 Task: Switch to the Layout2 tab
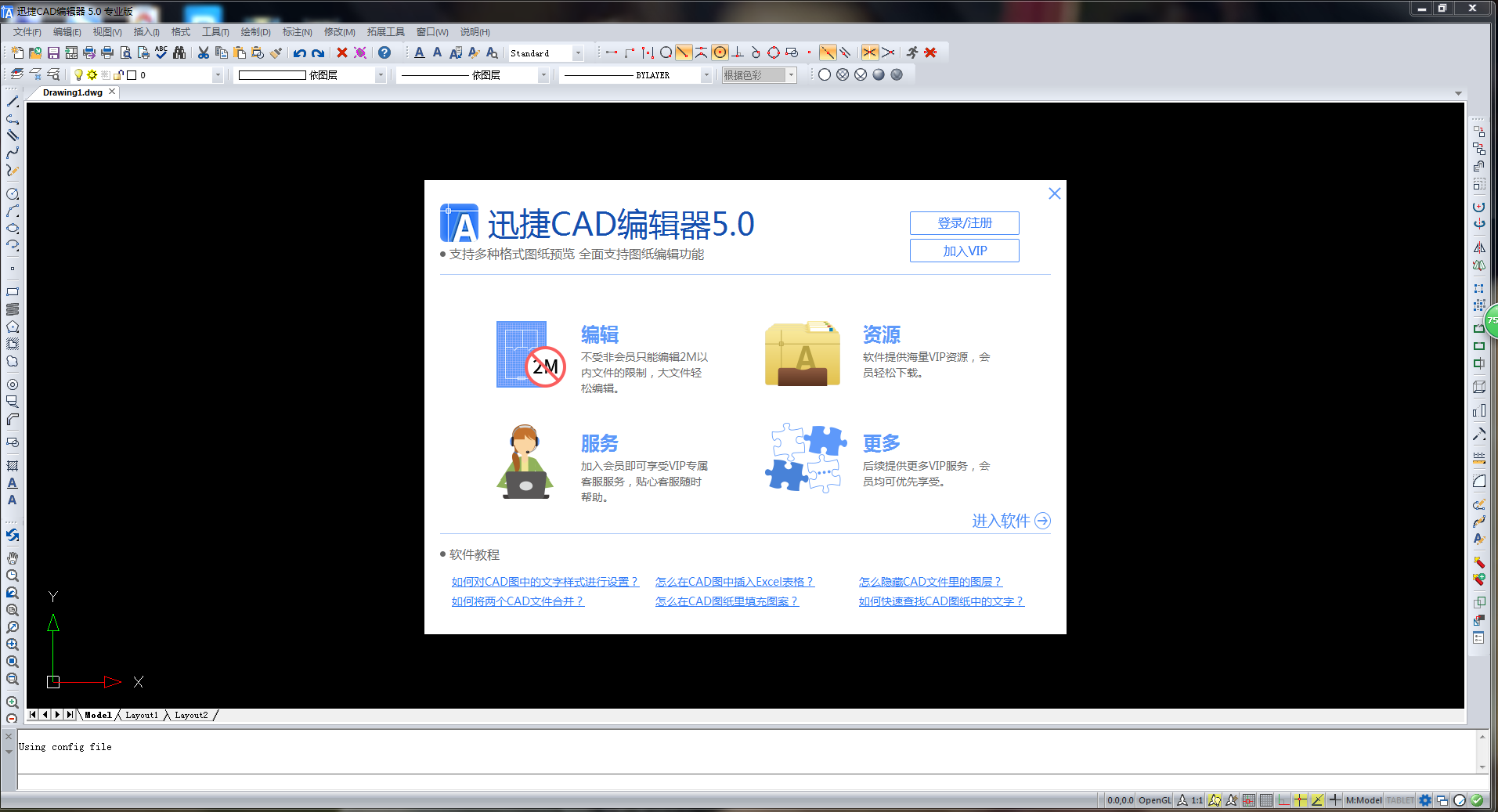pyautogui.click(x=191, y=715)
